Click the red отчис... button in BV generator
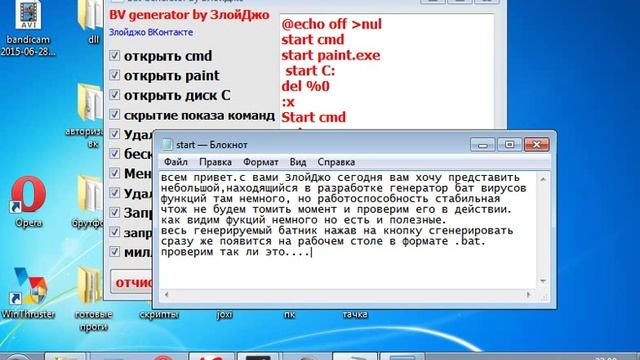Image resolution: width=640 pixels, height=360 pixels. pos(131,282)
